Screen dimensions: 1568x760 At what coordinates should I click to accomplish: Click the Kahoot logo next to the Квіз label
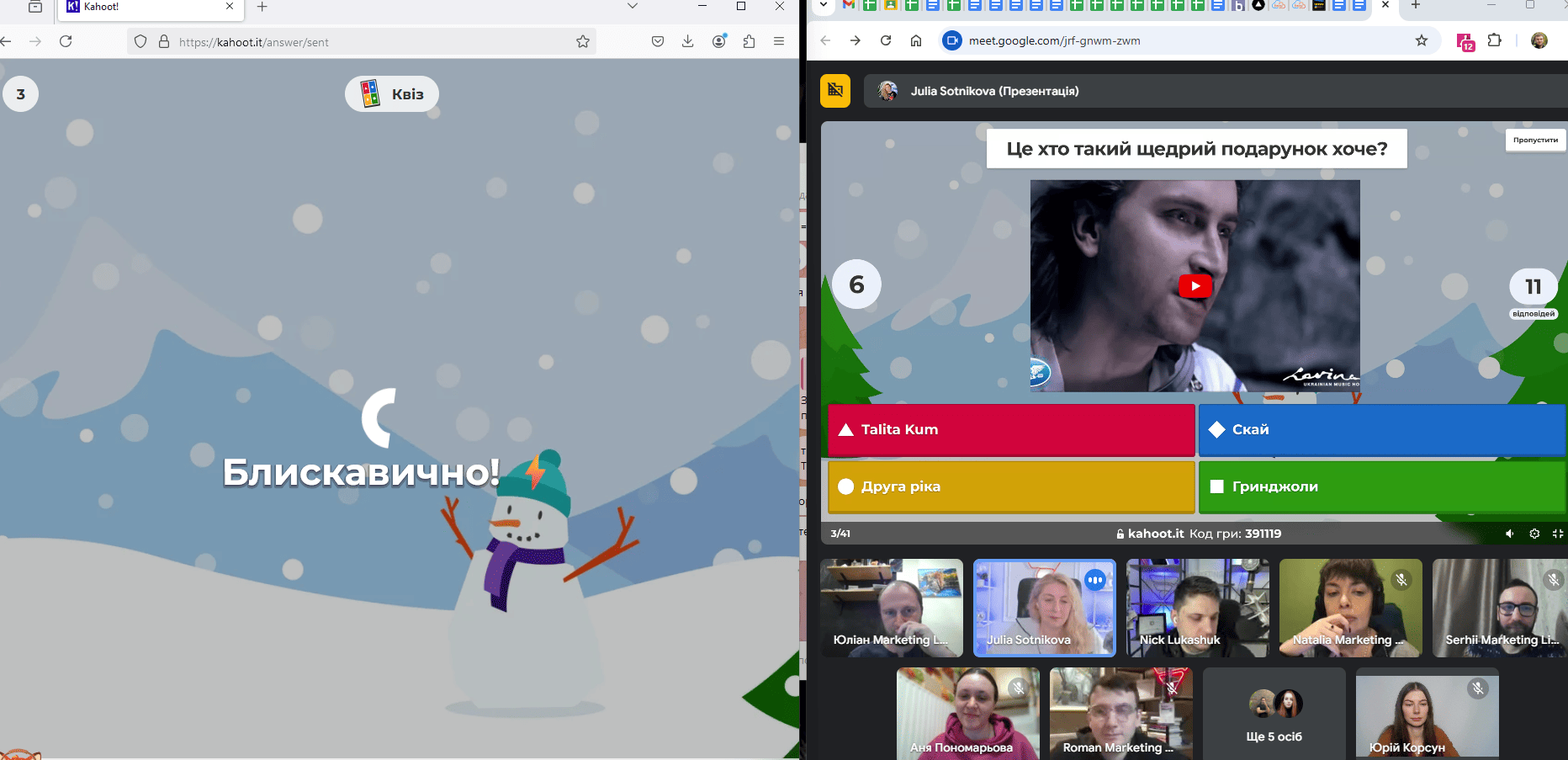[x=370, y=93]
